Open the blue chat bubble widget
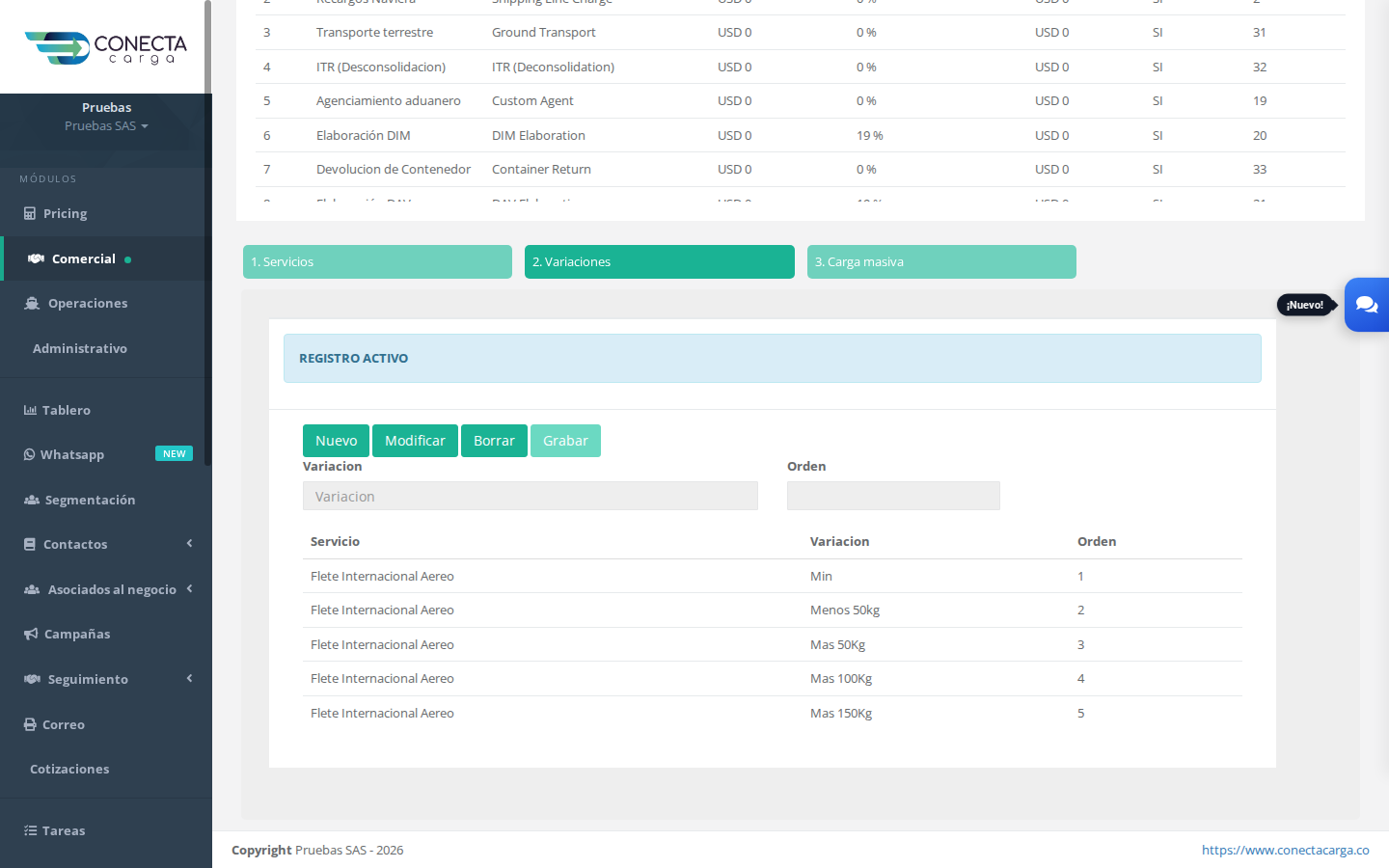Screen dimensions: 1389x868 click(1367, 305)
